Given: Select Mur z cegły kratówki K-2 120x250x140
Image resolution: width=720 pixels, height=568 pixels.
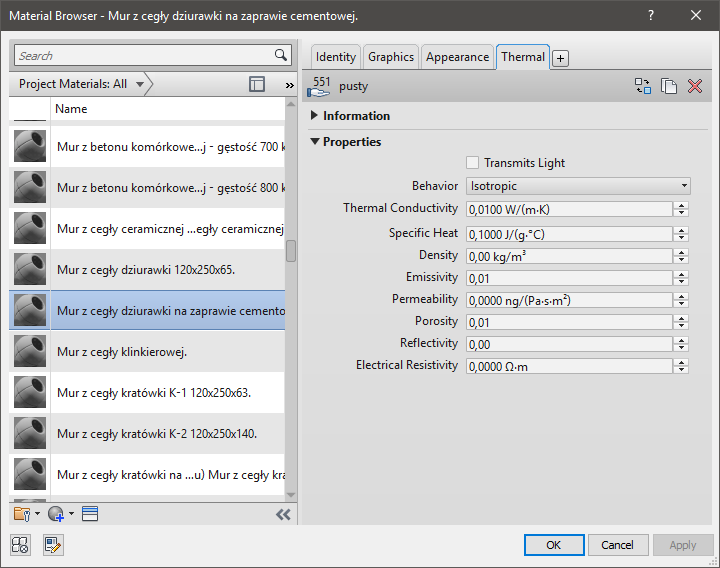Looking at the screenshot, I should 147,433.
